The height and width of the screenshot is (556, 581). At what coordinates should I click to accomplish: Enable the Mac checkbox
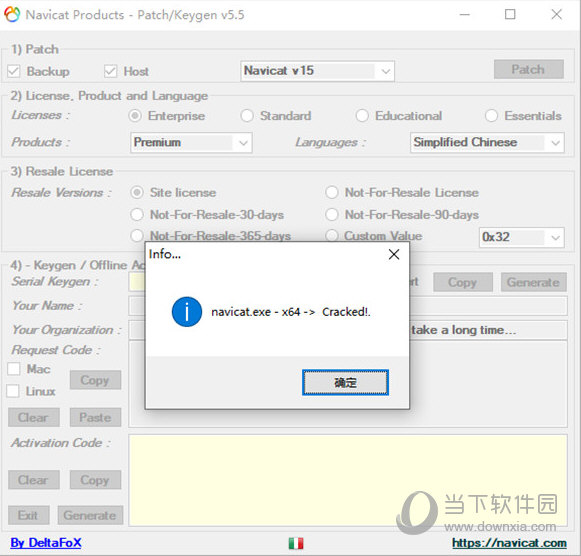tap(14, 369)
